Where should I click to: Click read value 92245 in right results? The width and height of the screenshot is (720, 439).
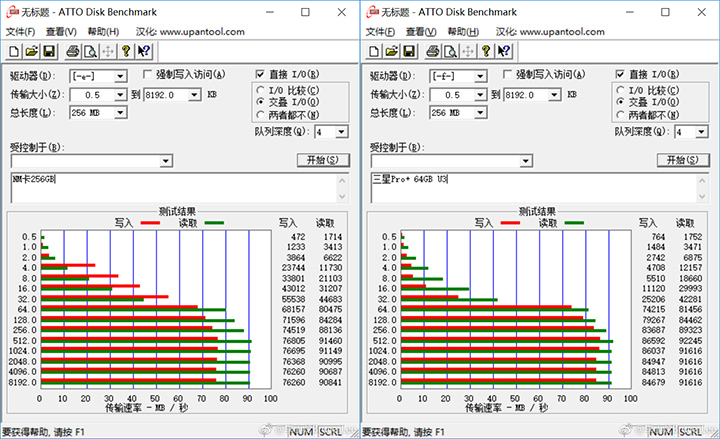tap(690, 341)
